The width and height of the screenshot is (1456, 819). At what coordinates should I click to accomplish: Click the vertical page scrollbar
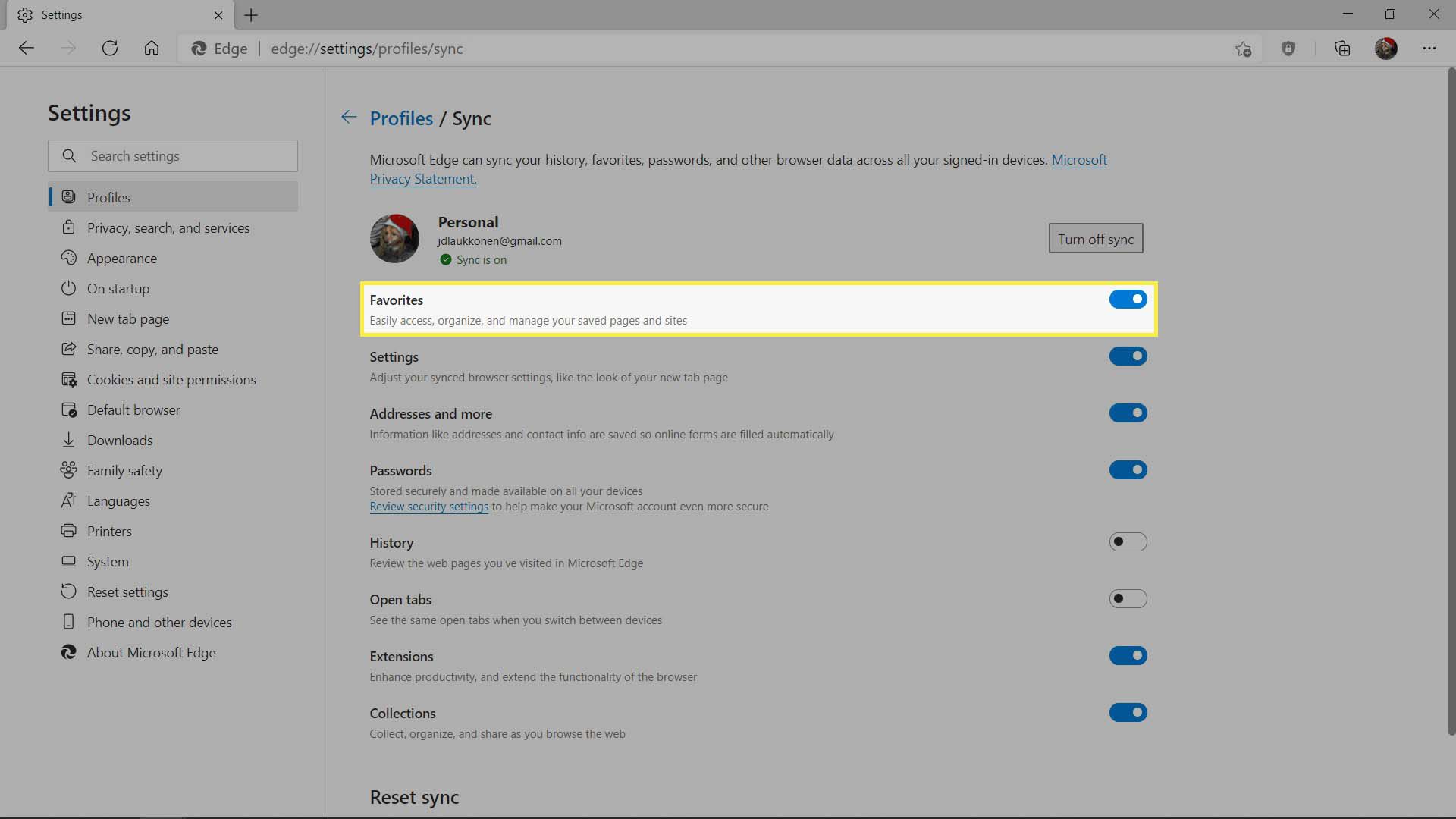pyautogui.click(x=1451, y=402)
